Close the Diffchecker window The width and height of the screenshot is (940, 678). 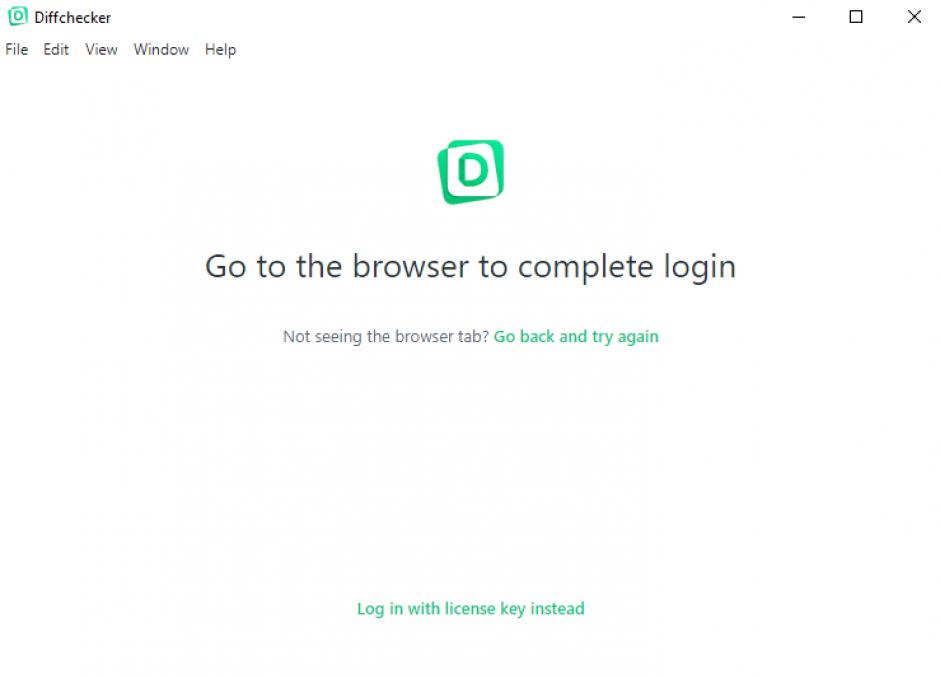tap(914, 17)
